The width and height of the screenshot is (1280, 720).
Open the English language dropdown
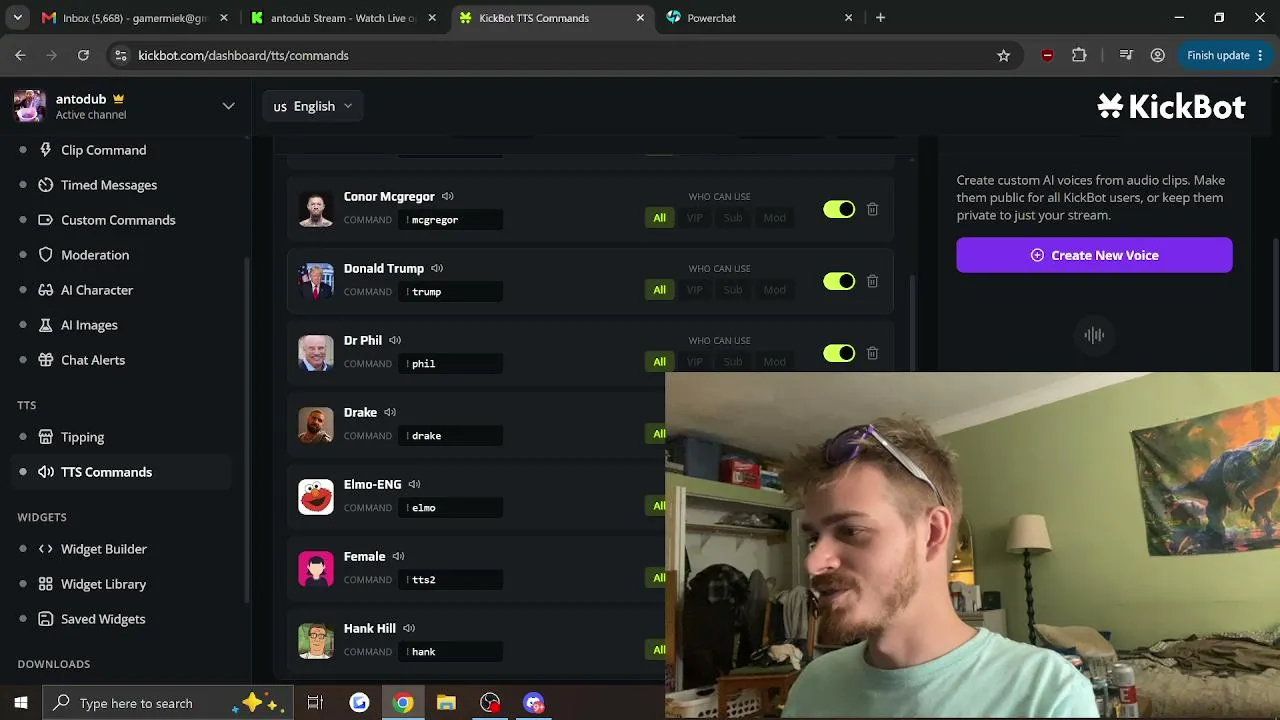313,106
